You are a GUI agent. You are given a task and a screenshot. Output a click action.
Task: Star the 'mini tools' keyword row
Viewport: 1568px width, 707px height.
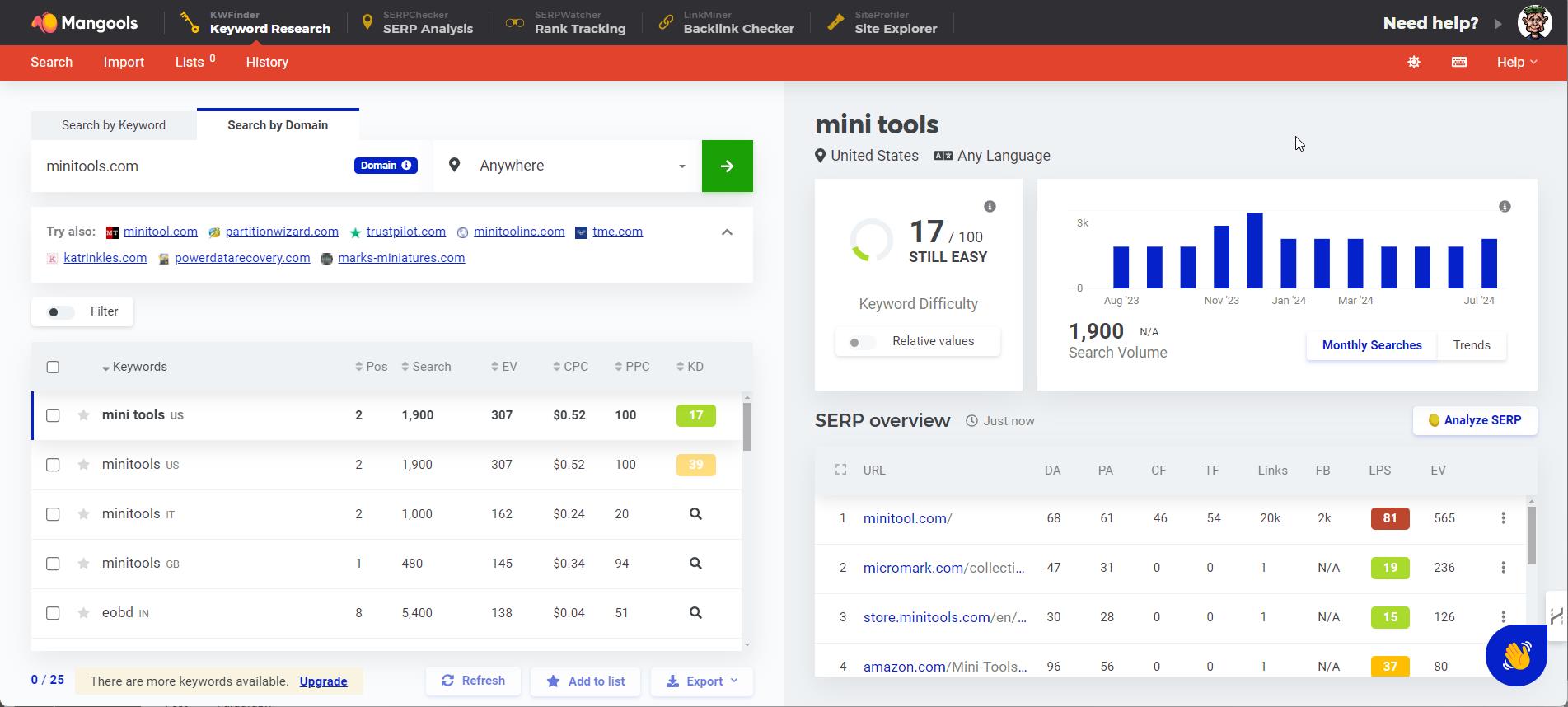point(83,415)
